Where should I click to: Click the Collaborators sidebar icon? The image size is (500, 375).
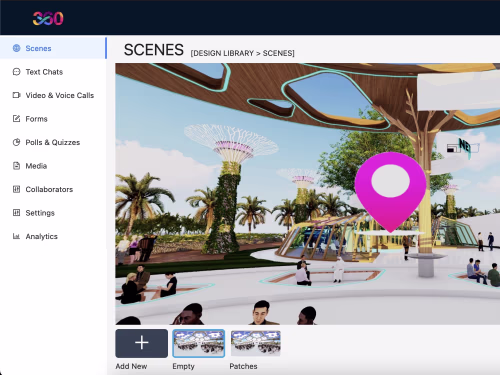16,189
